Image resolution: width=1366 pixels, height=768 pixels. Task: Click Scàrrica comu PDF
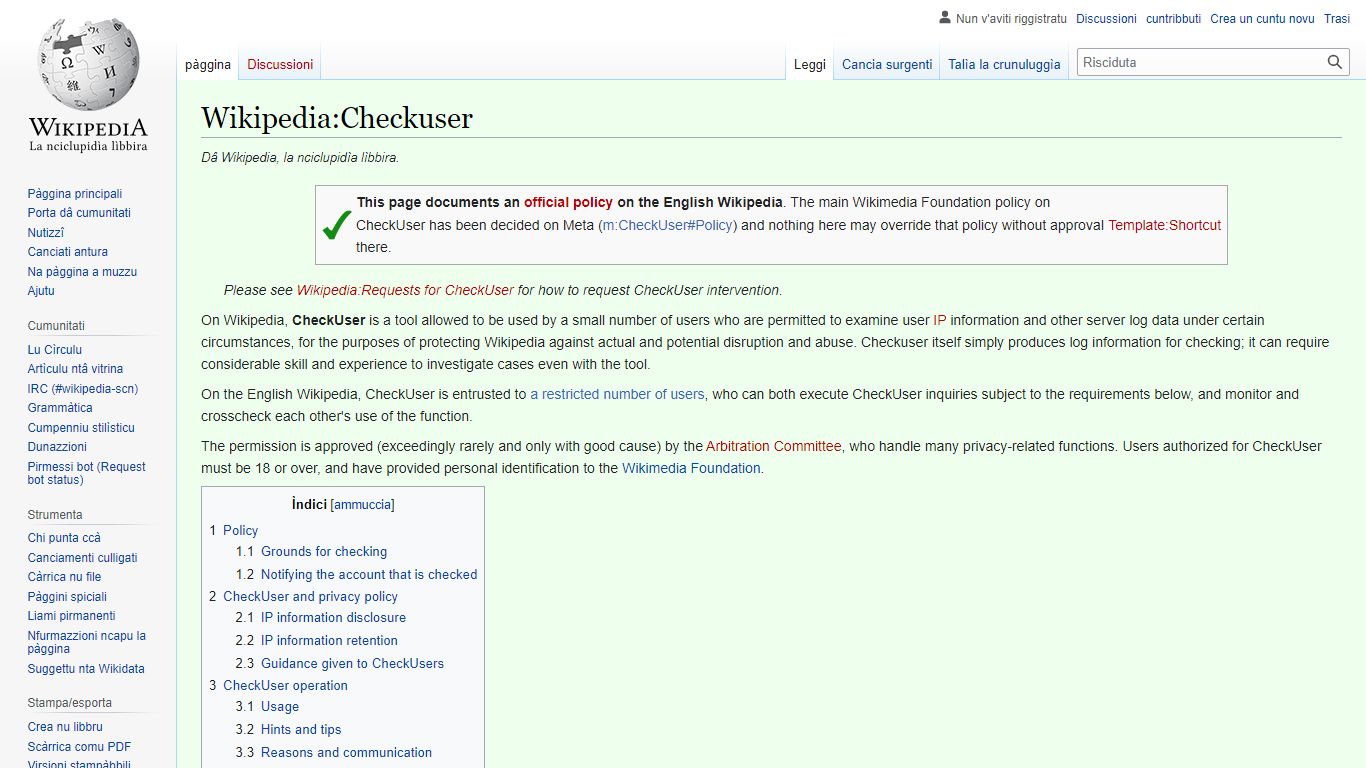[x=79, y=747]
